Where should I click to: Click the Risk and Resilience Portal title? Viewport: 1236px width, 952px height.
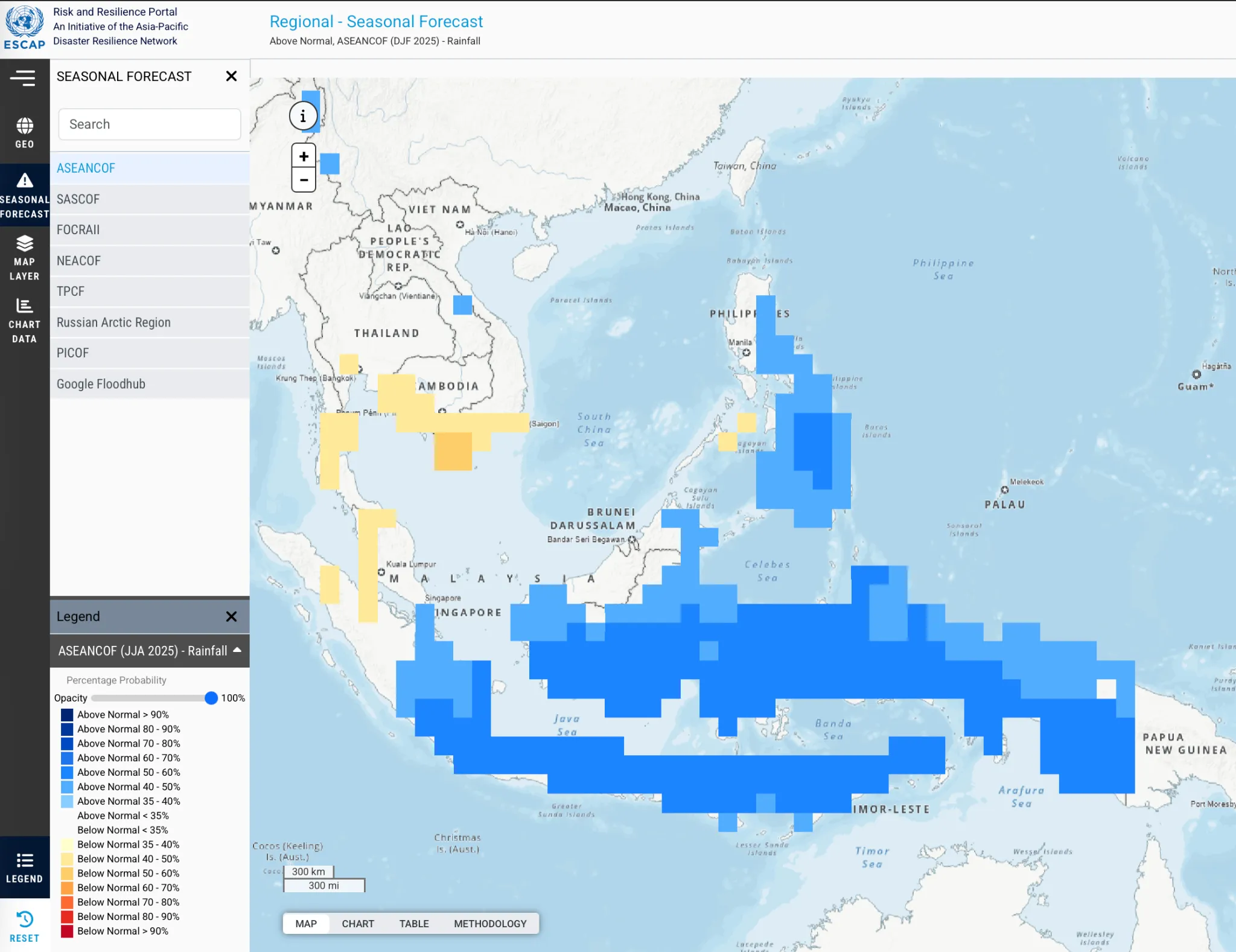tap(115, 11)
